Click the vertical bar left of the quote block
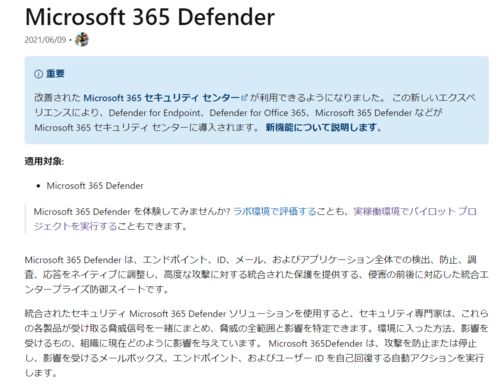The height and width of the screenshot is (388, 500). 25,219
